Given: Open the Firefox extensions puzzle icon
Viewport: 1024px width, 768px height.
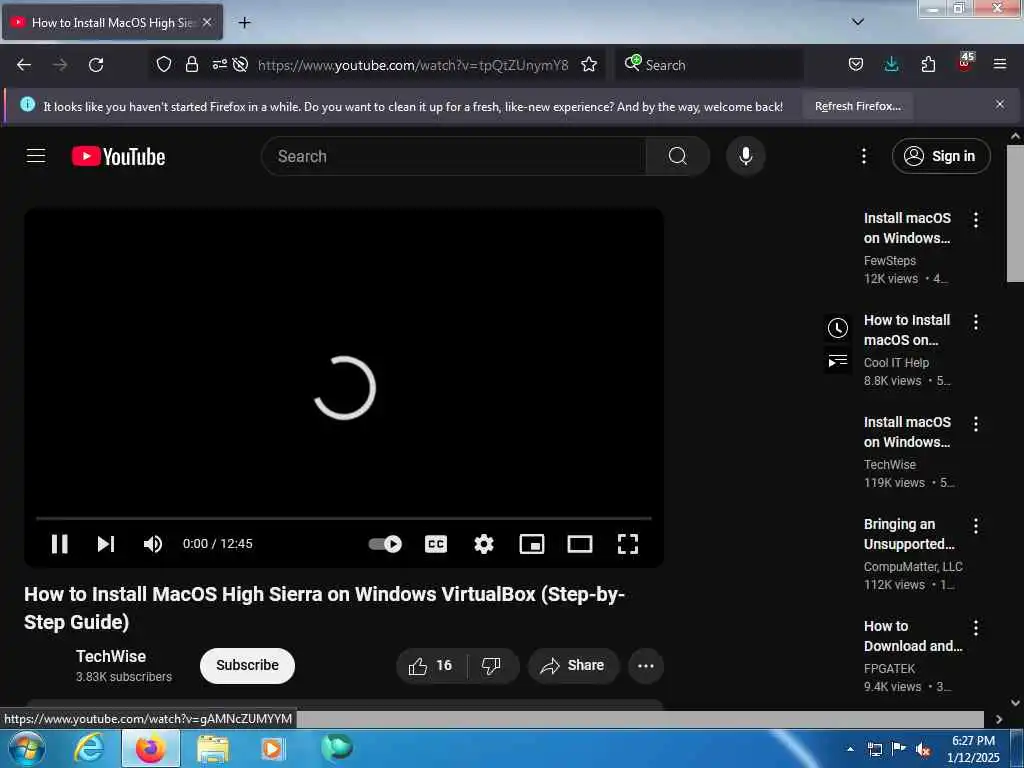Looking at the screenshot, I should 928,64.
